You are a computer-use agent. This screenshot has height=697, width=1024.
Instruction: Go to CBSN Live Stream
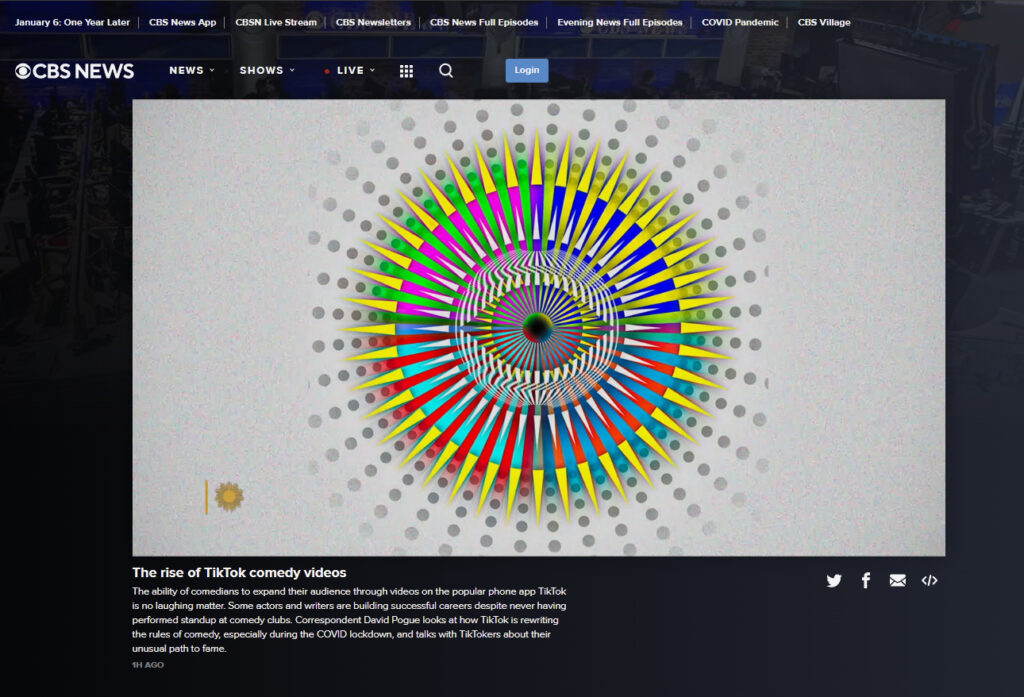click(276, 22)
